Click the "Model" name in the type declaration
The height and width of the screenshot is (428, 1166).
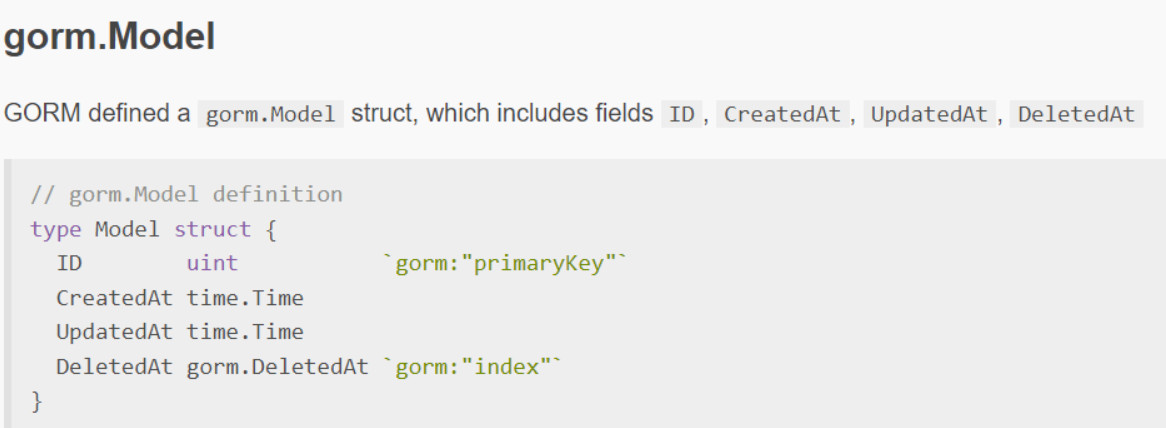tap(127, 229)
